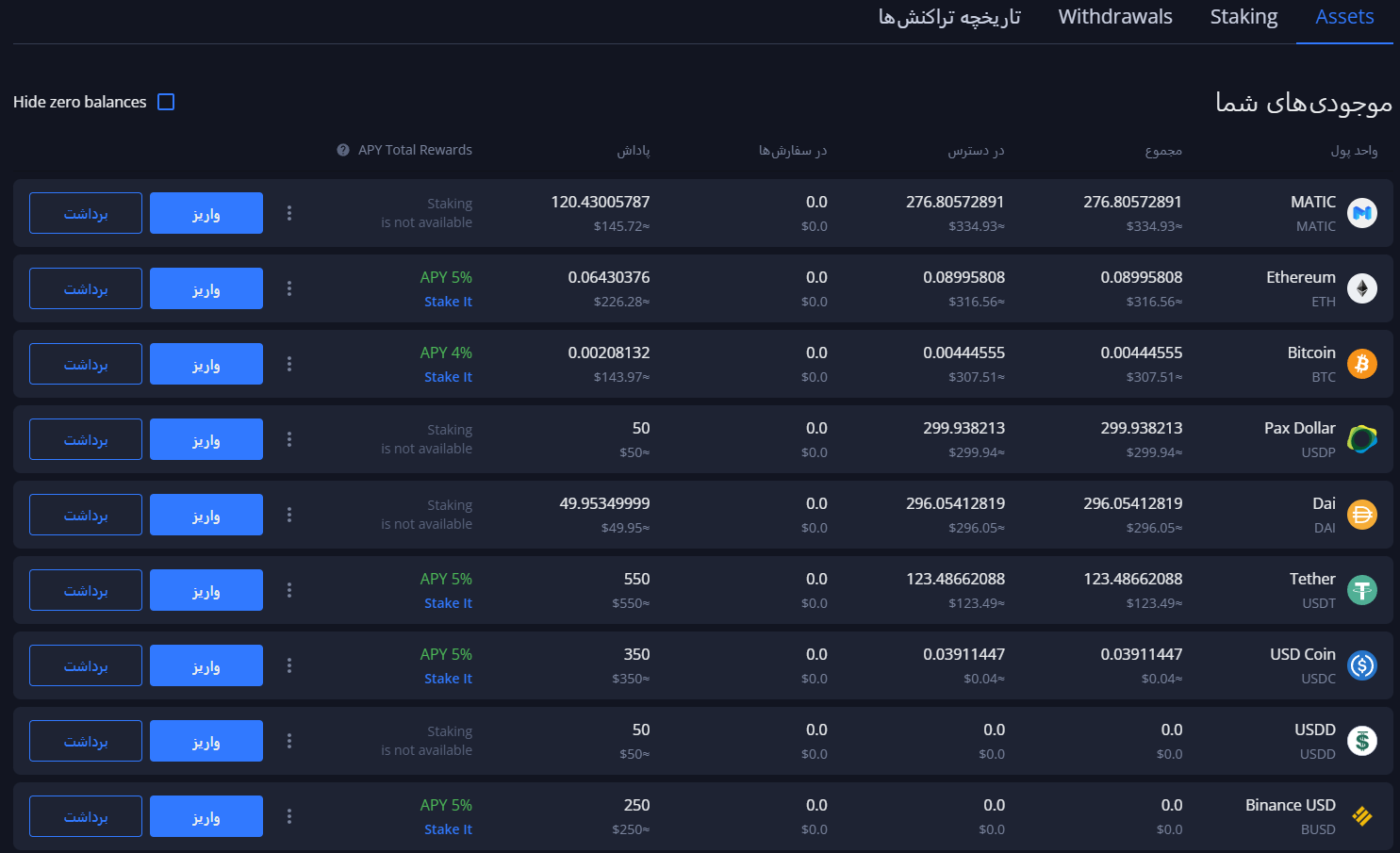This screenshot has width=1400, height=853.
Task: Click the blue deposit button for Dai
Action: coord(206,515)
